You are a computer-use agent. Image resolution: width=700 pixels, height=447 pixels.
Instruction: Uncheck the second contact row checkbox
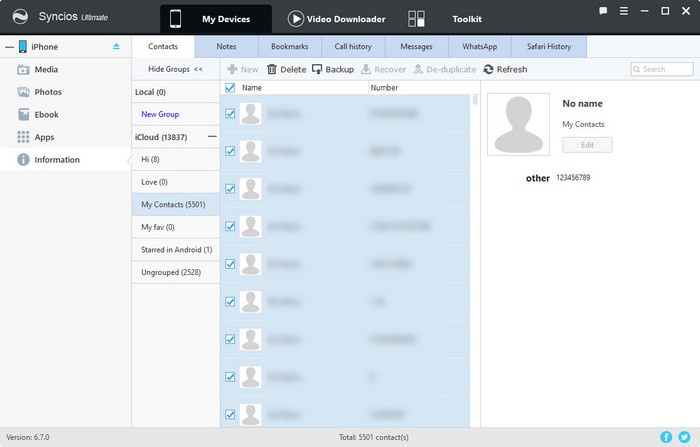(x=230, y=151)
